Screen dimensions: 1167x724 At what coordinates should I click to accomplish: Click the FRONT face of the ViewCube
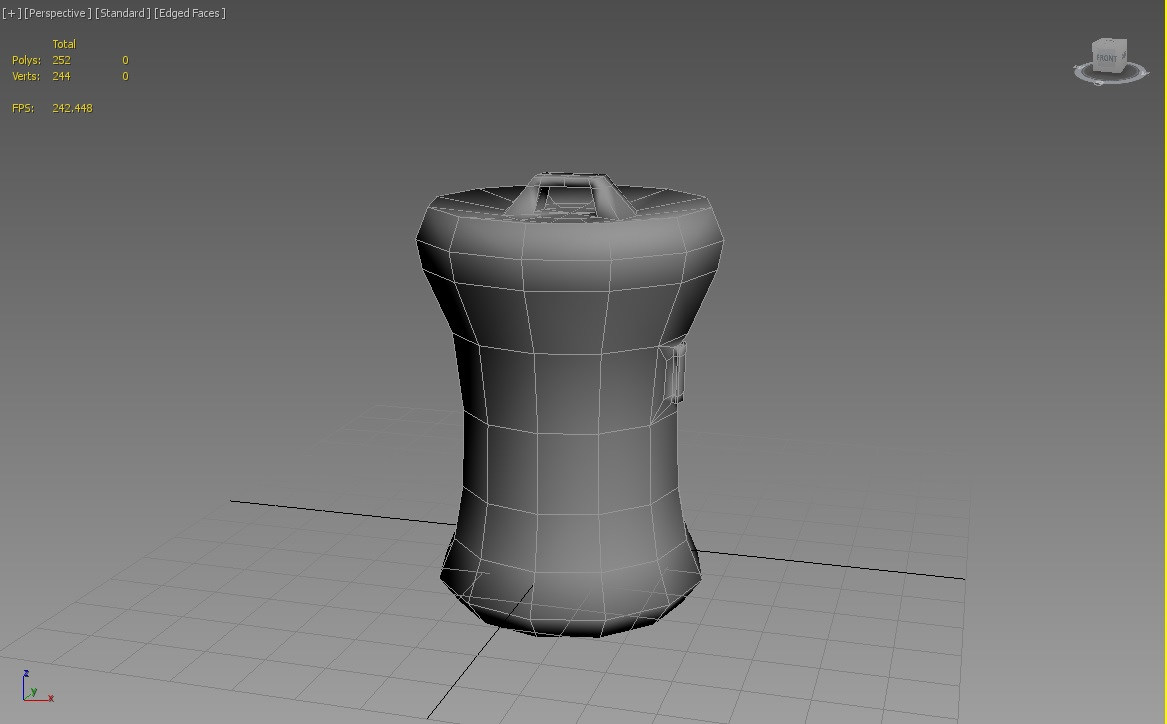coord(1106,59)
